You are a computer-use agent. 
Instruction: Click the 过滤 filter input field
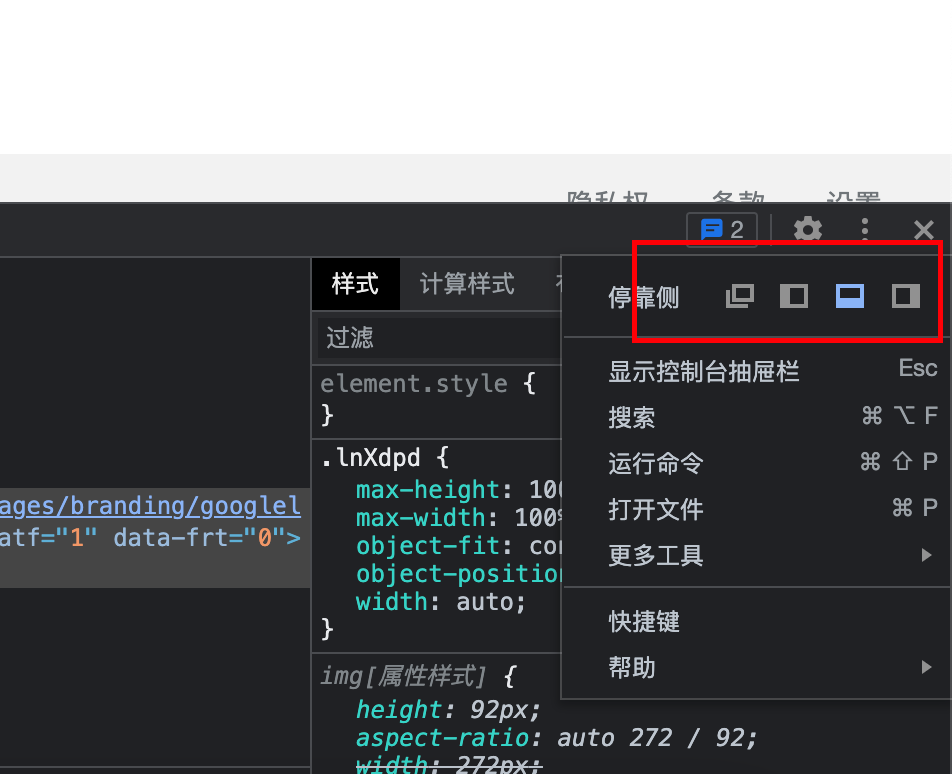[438, 338]
